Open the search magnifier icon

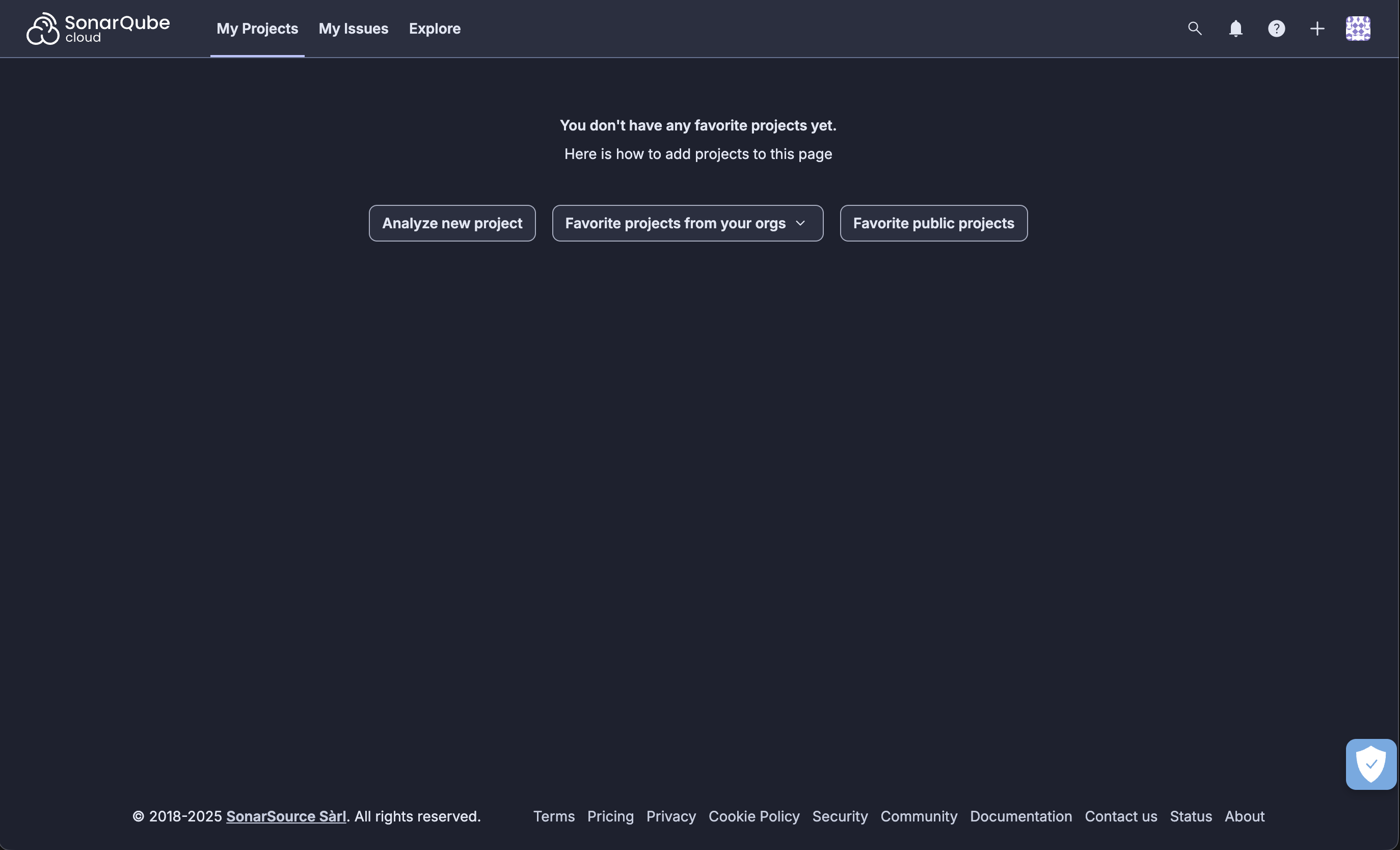click(x=1194, y=29)
